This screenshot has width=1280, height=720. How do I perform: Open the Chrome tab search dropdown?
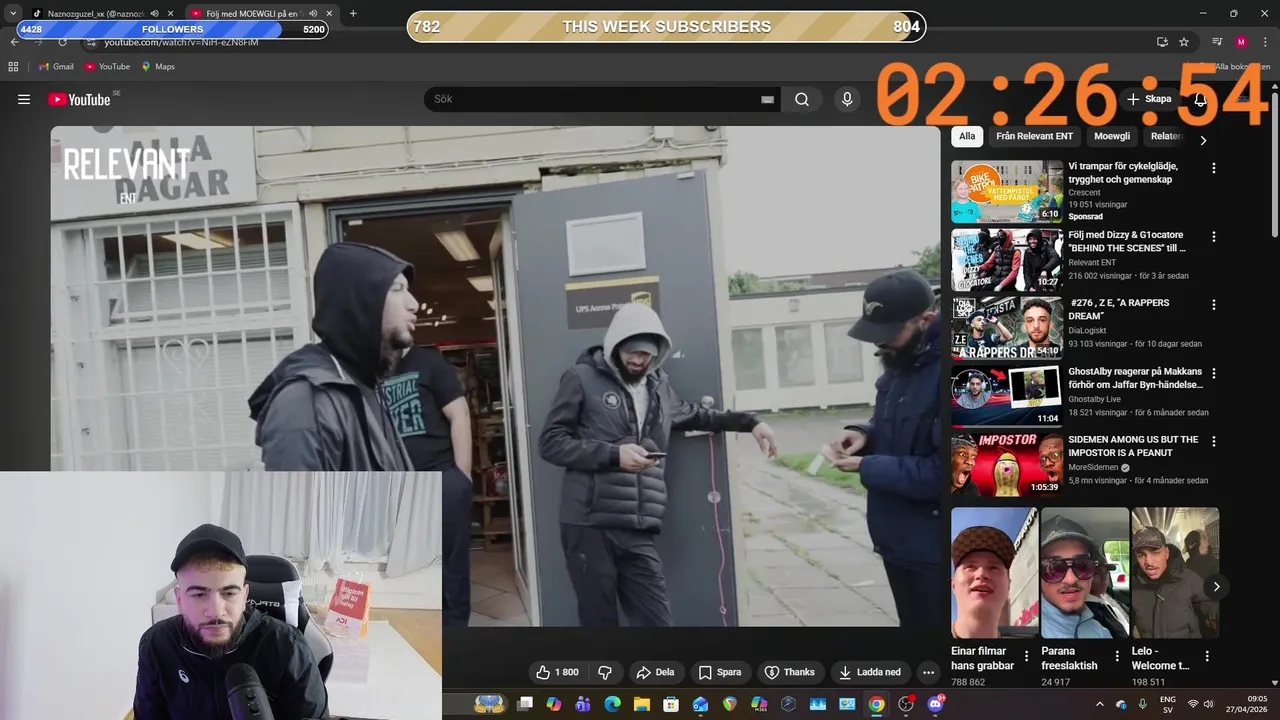(13, 13)
